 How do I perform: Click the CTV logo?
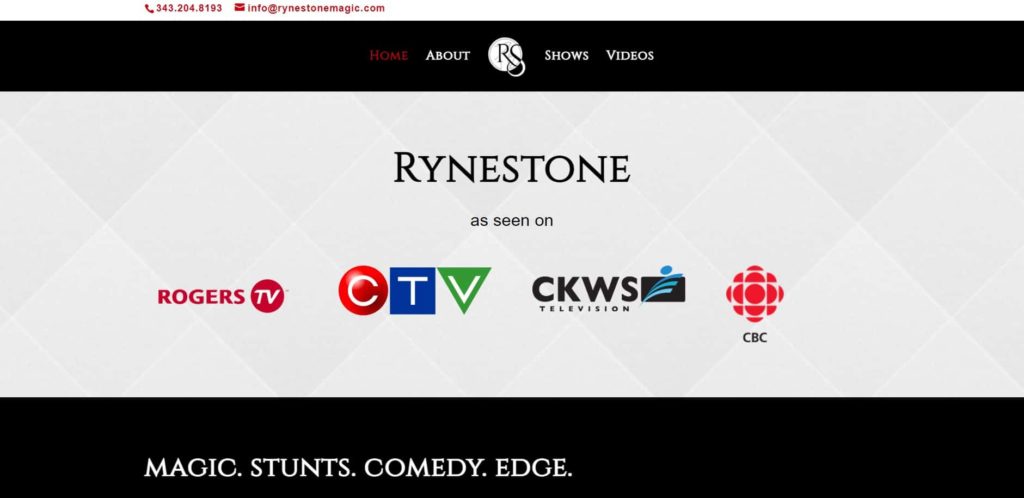pos(415,290)
